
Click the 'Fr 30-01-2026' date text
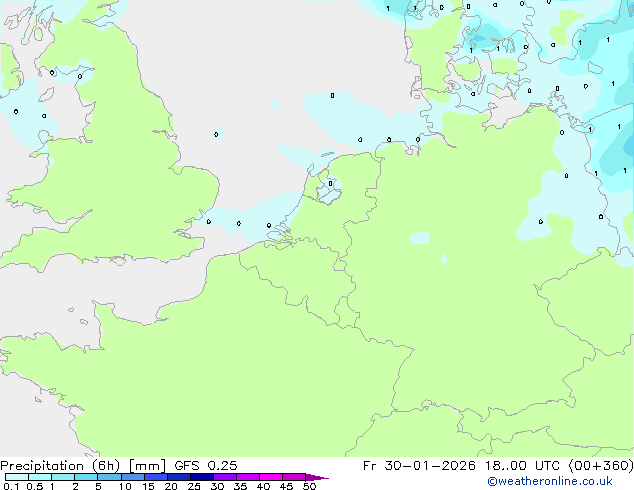419,466
